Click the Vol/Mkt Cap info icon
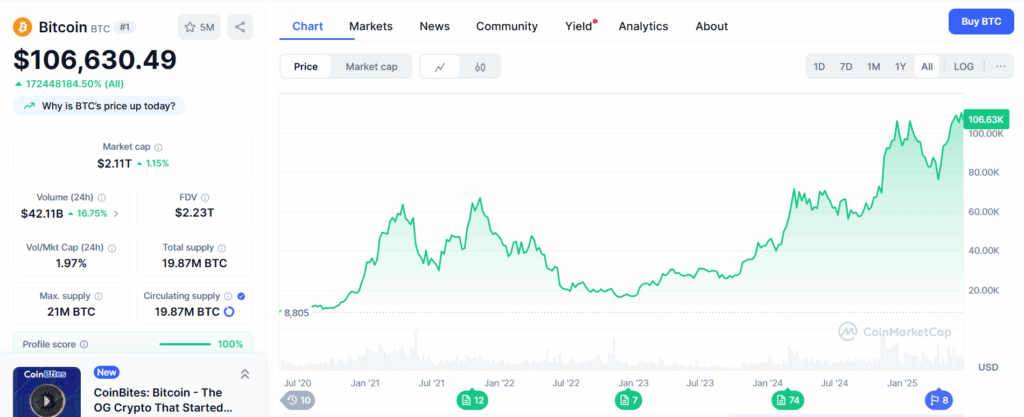1024x417 pixels. (x=112, y=248)
